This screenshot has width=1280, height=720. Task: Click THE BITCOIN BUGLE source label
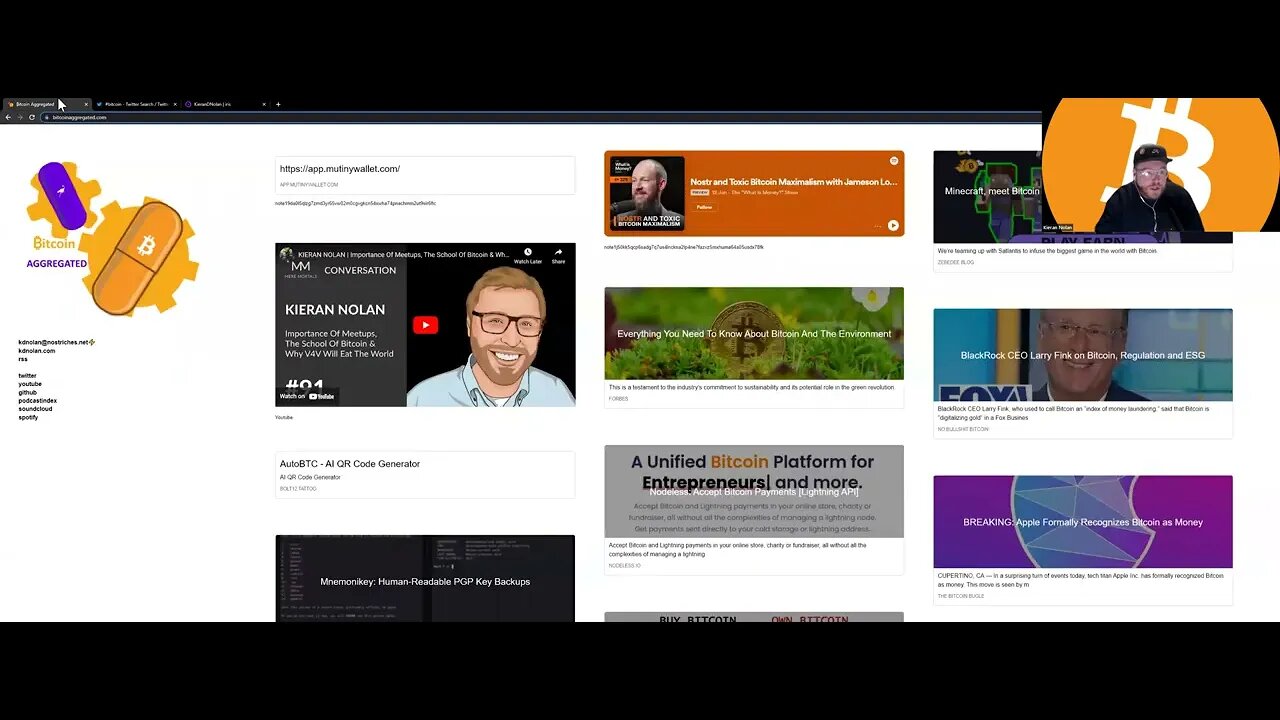pos(961,596)
